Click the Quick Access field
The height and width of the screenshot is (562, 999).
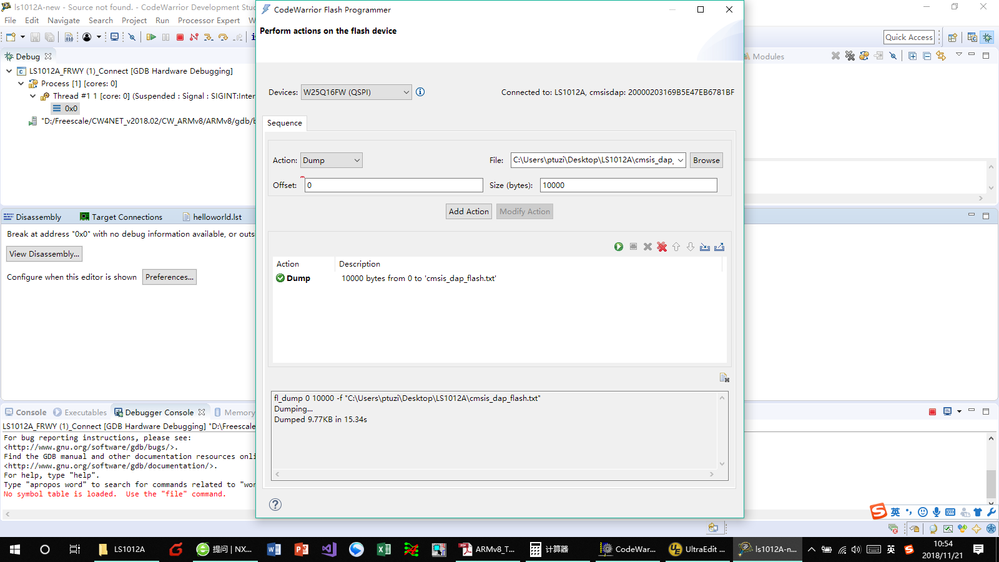click(x=909, y=37)
